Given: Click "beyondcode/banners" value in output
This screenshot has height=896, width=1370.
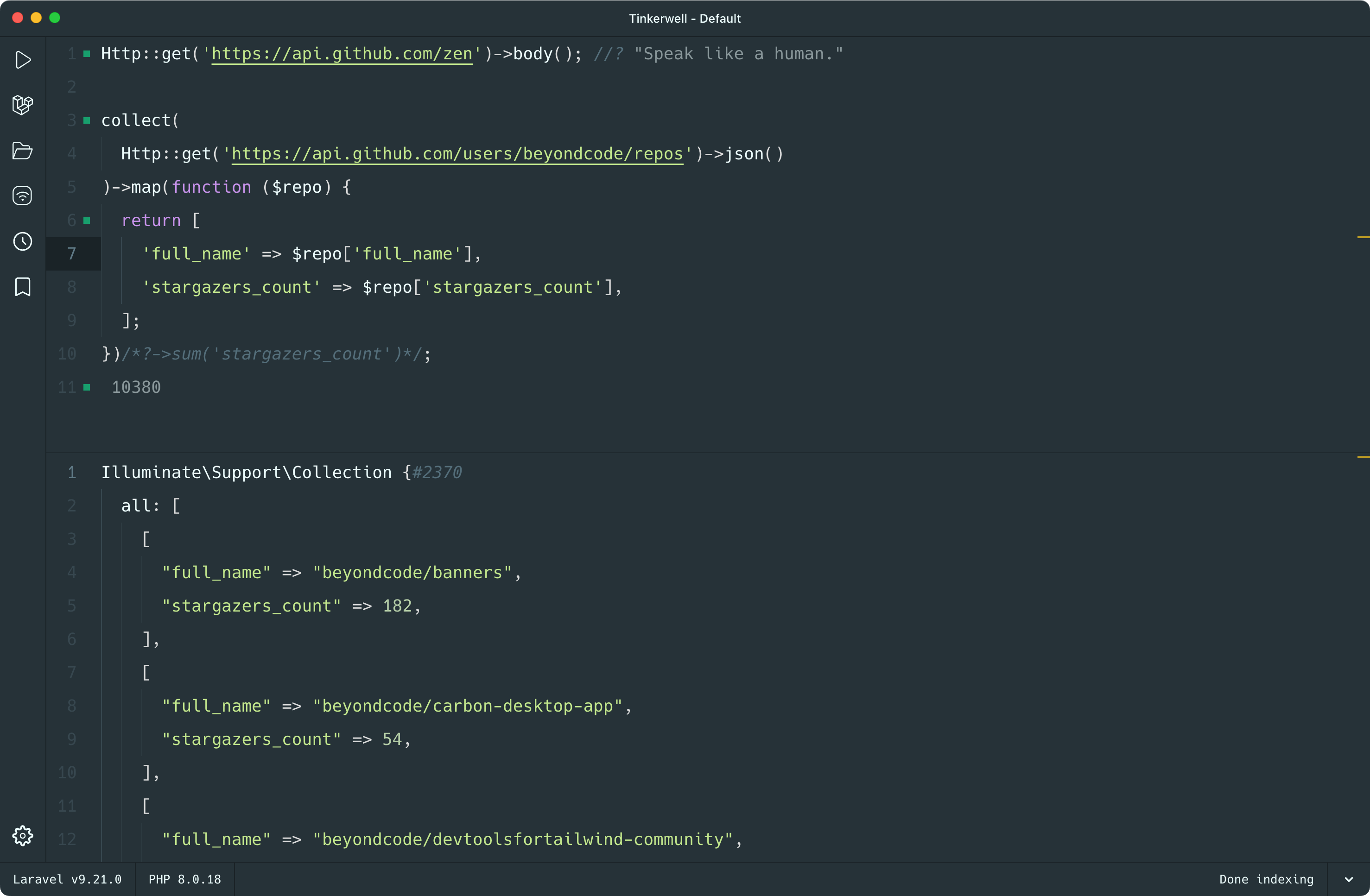Looking at the screenshot, I should pyautogui.click(x=412, y=573).
